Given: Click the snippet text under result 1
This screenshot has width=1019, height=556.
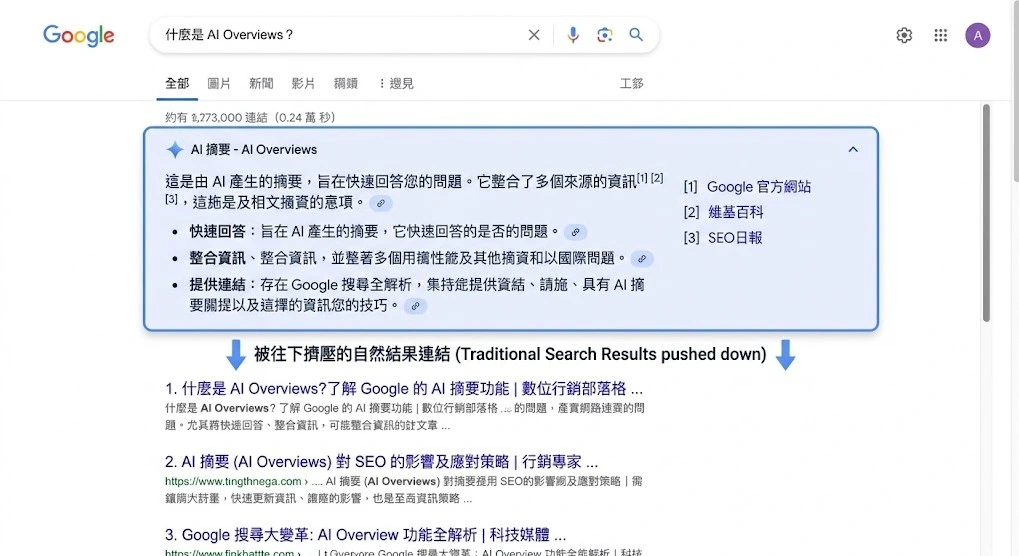Looking at the screenshot, I should tap(404, 416).
